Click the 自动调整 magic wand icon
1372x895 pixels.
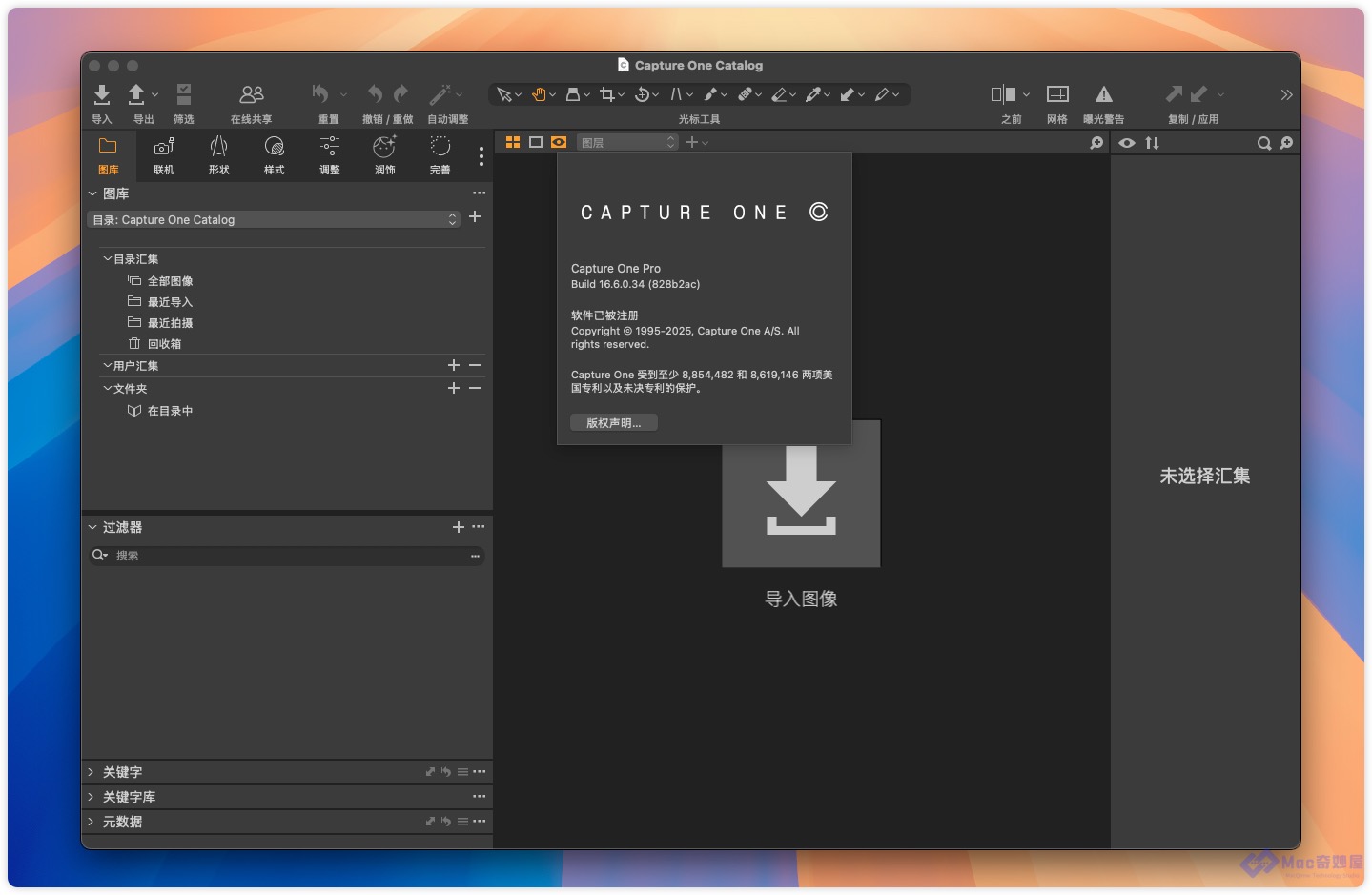tap(440, 93)
